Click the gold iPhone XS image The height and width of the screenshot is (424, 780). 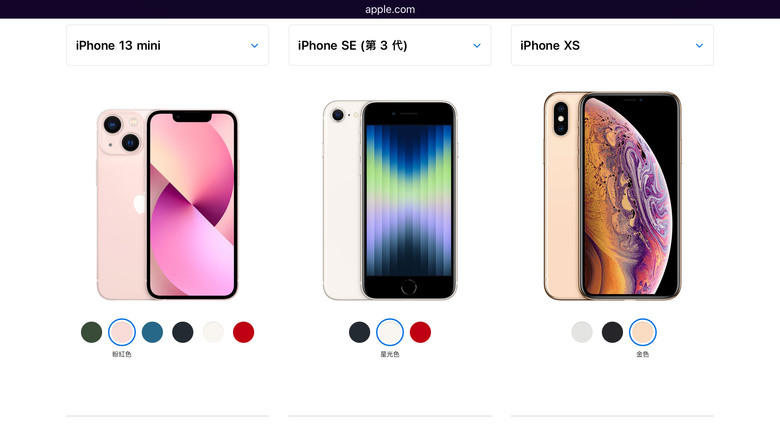click(x=612, y=196)
